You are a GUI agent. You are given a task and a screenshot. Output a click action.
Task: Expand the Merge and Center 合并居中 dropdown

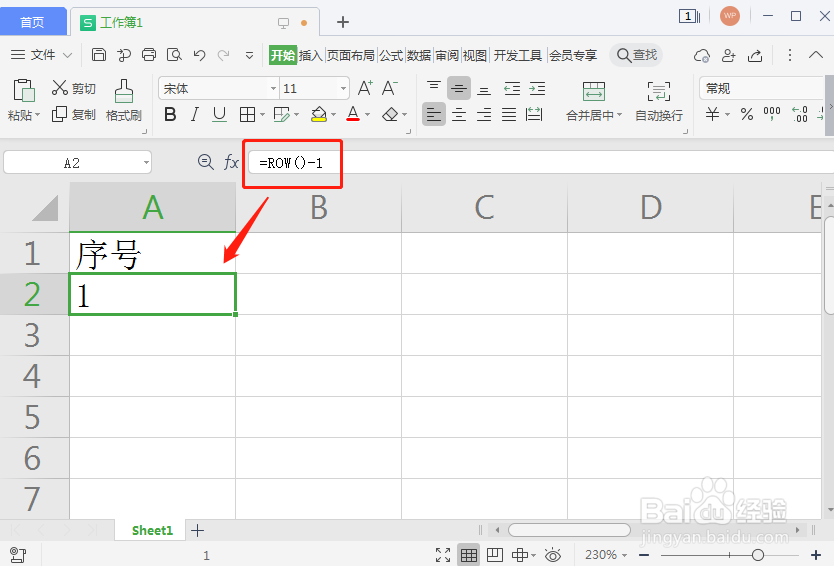click(619, 115)
